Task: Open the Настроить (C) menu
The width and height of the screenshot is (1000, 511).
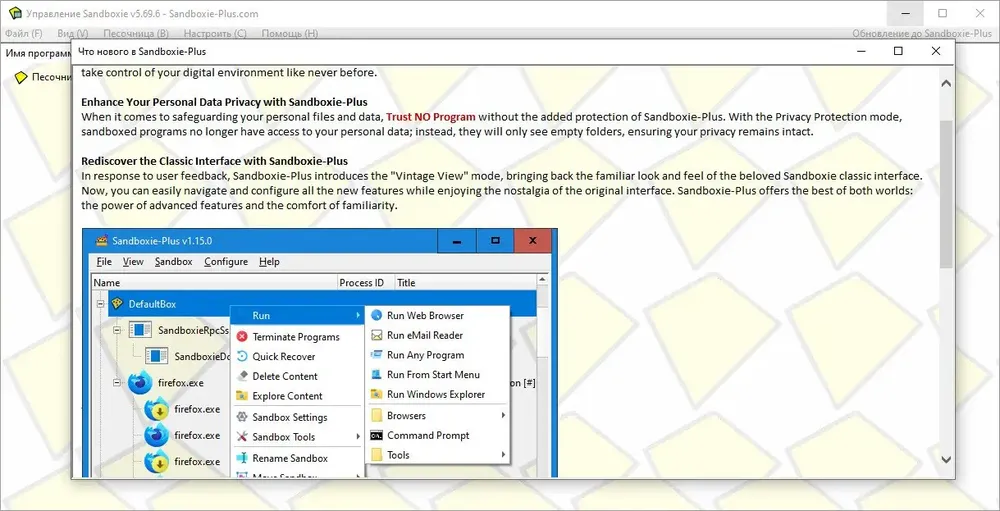Action: (x=215, y=33)
